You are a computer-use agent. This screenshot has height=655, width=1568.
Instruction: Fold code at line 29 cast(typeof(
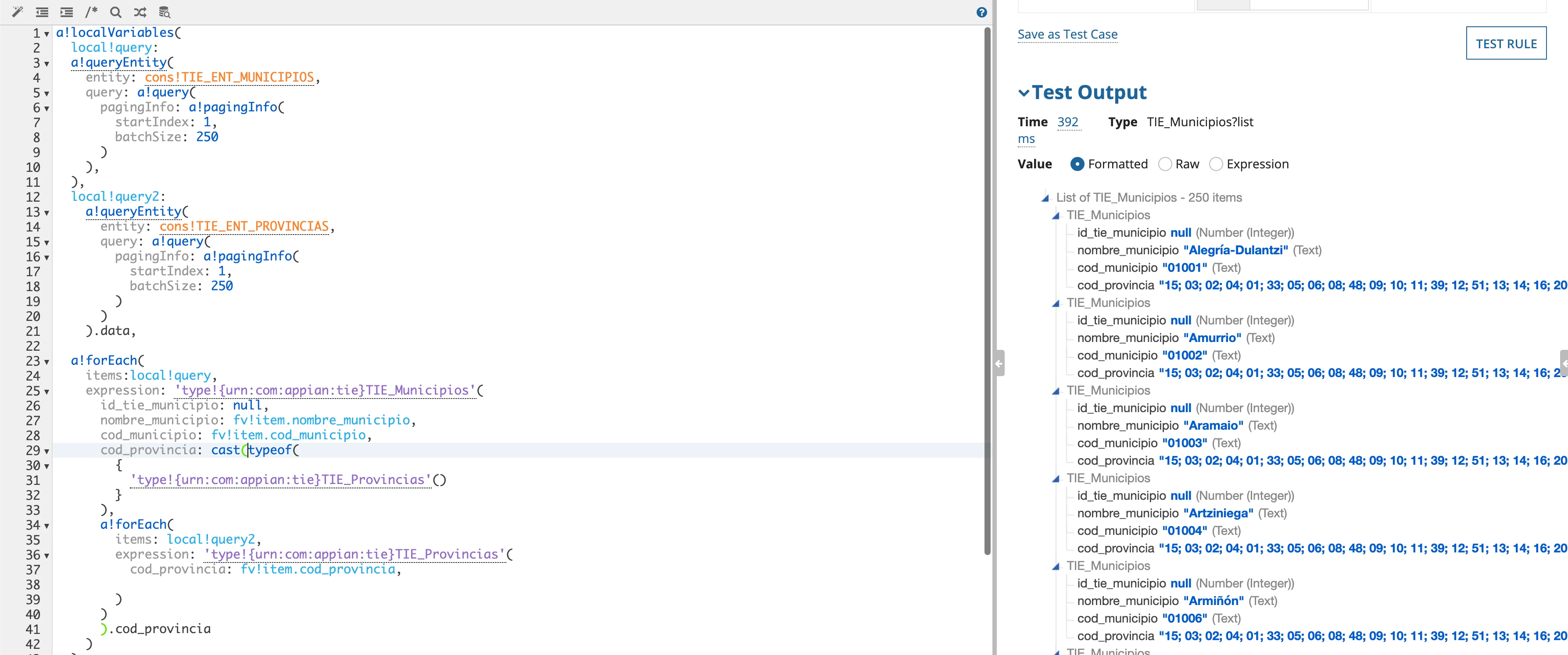tap(47, 451)
